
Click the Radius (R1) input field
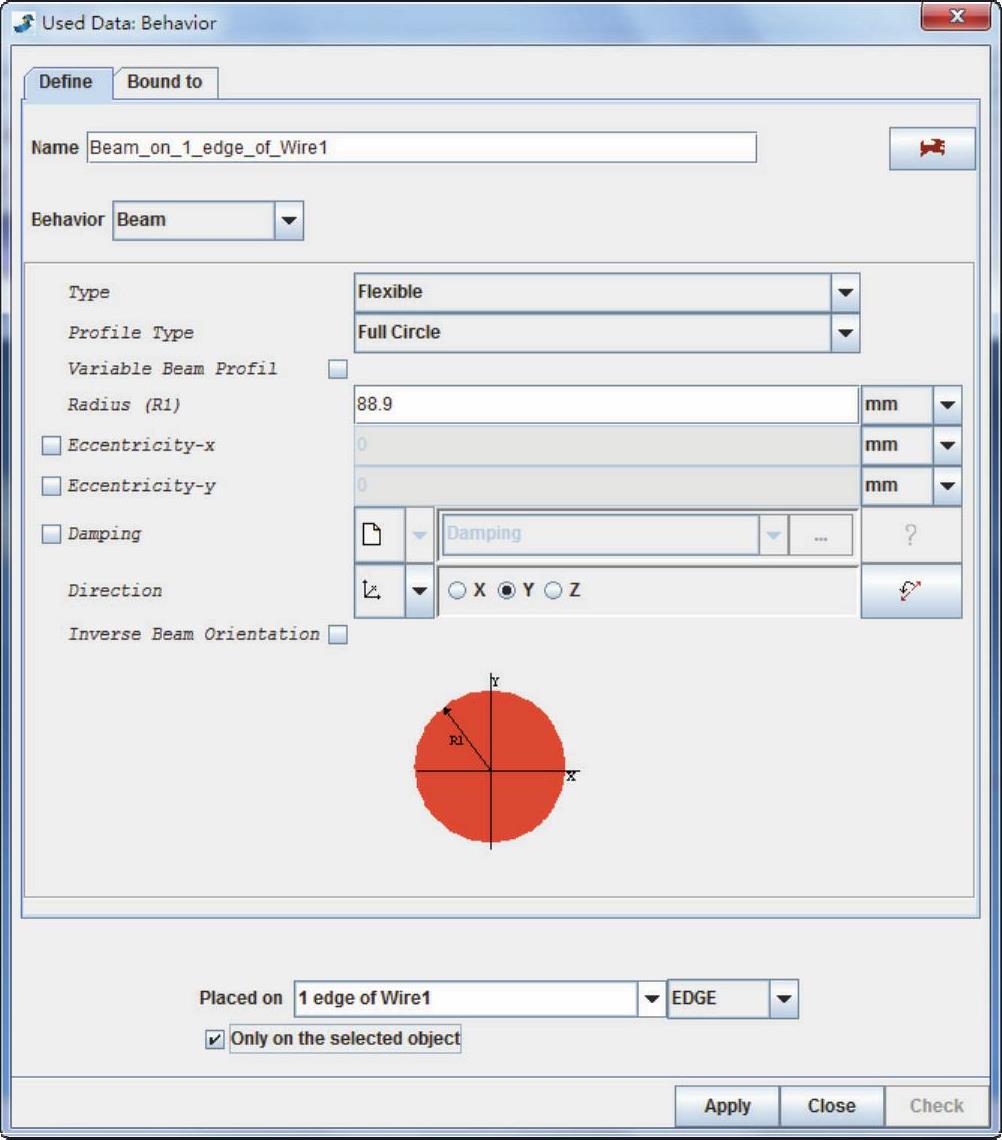click(x=605, y=406)
